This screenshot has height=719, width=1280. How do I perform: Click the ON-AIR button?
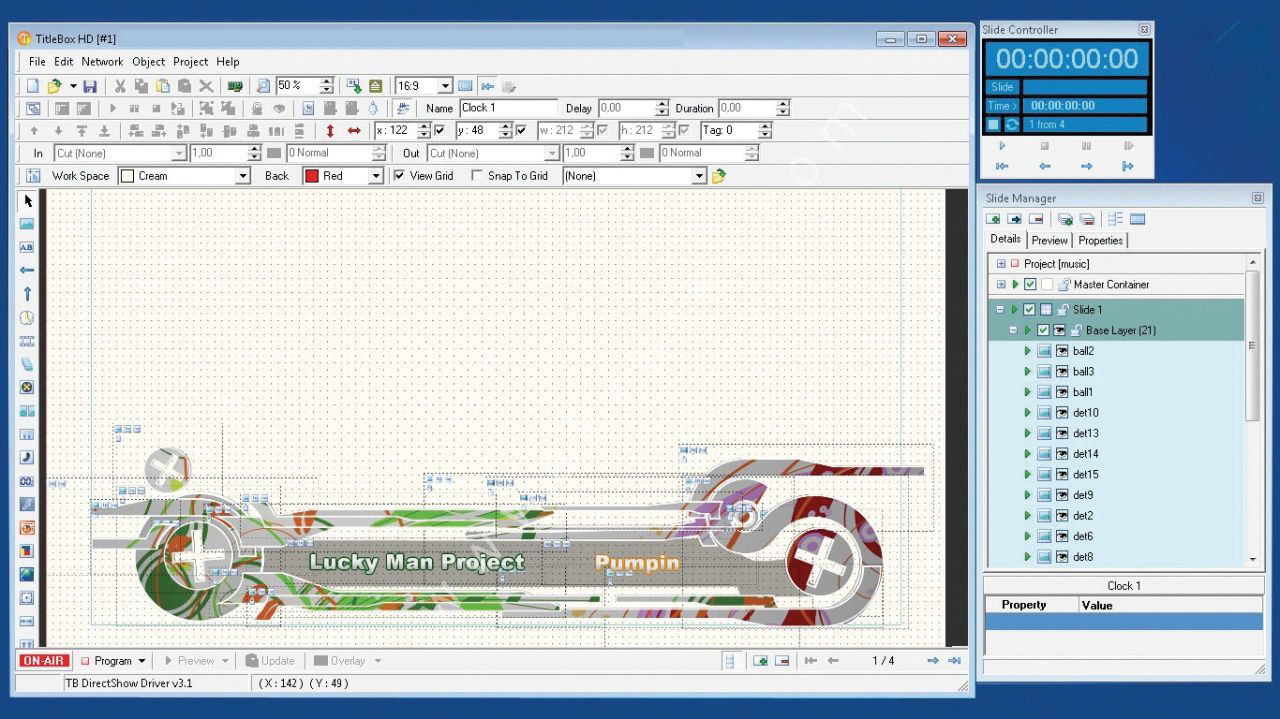(x=42, y=661)
